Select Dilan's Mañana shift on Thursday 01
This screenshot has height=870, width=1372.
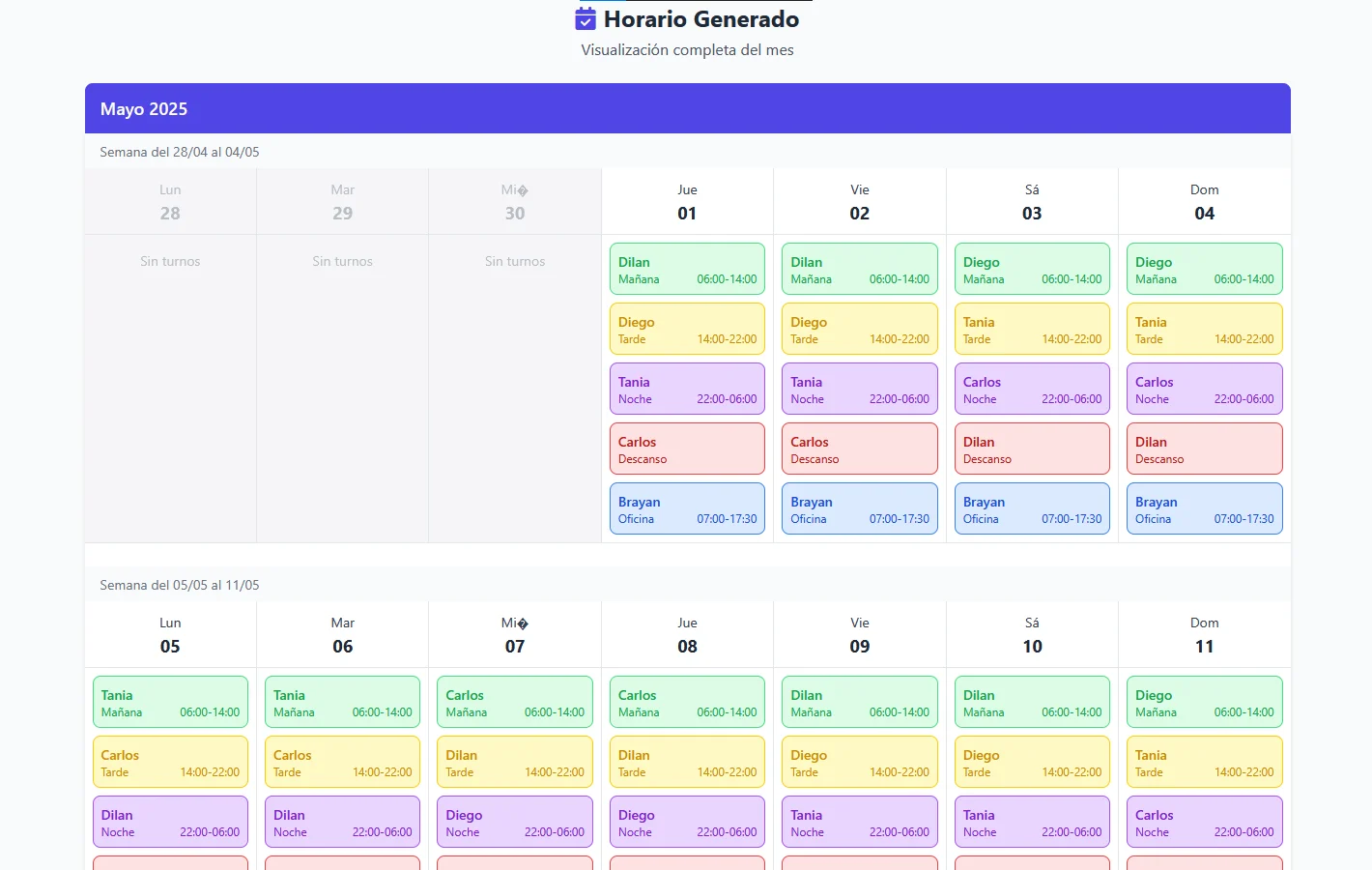[x=687, y=269]
